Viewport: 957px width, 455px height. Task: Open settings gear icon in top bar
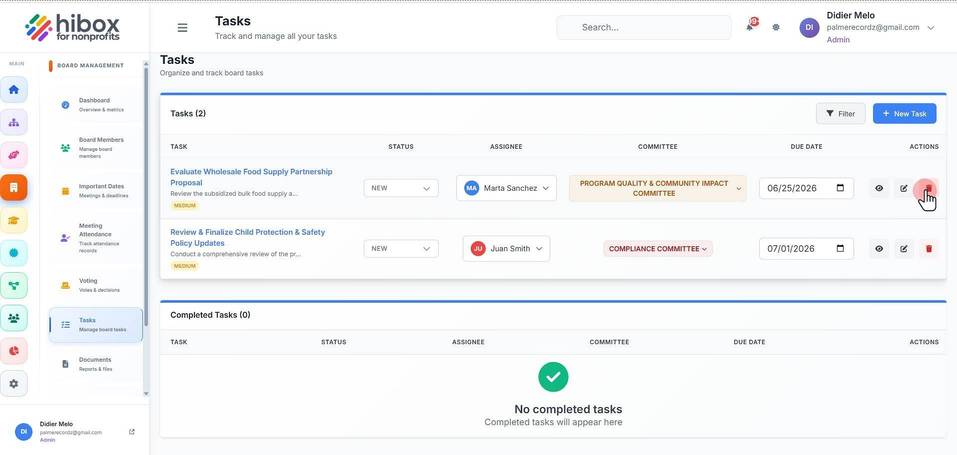[776, 27]
